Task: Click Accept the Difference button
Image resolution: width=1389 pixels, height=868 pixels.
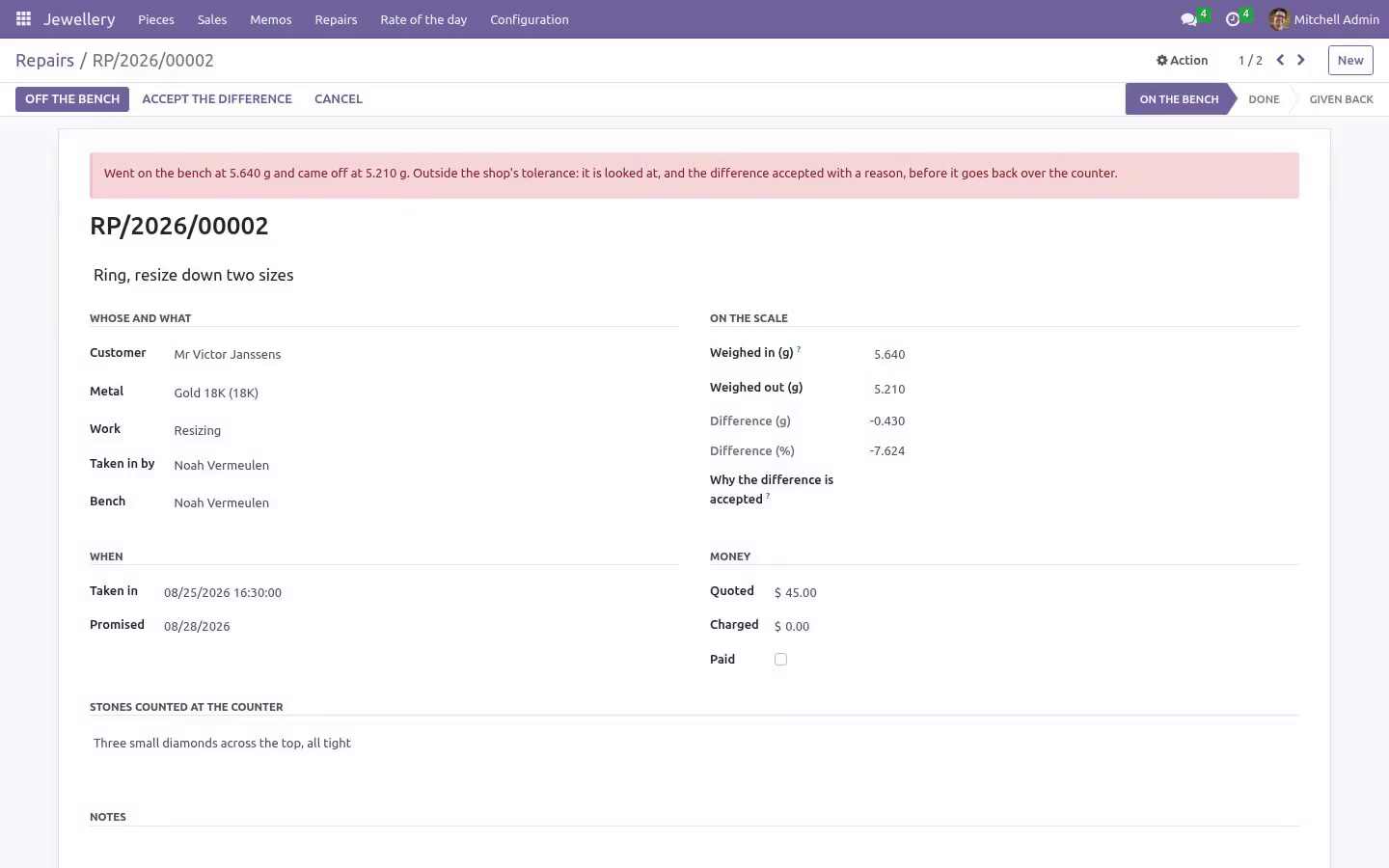Action: [x=217, y=98]
